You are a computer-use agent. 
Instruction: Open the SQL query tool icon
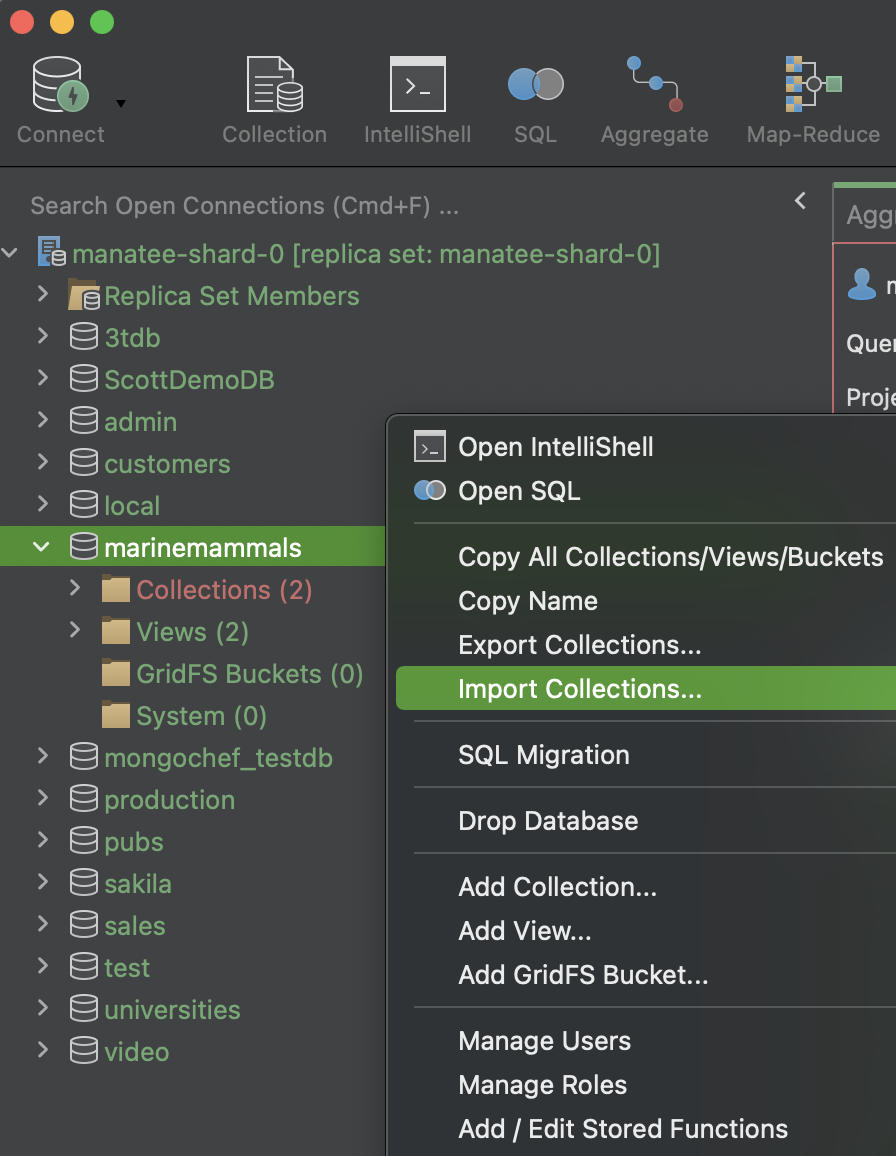click(x=534, y=84)
